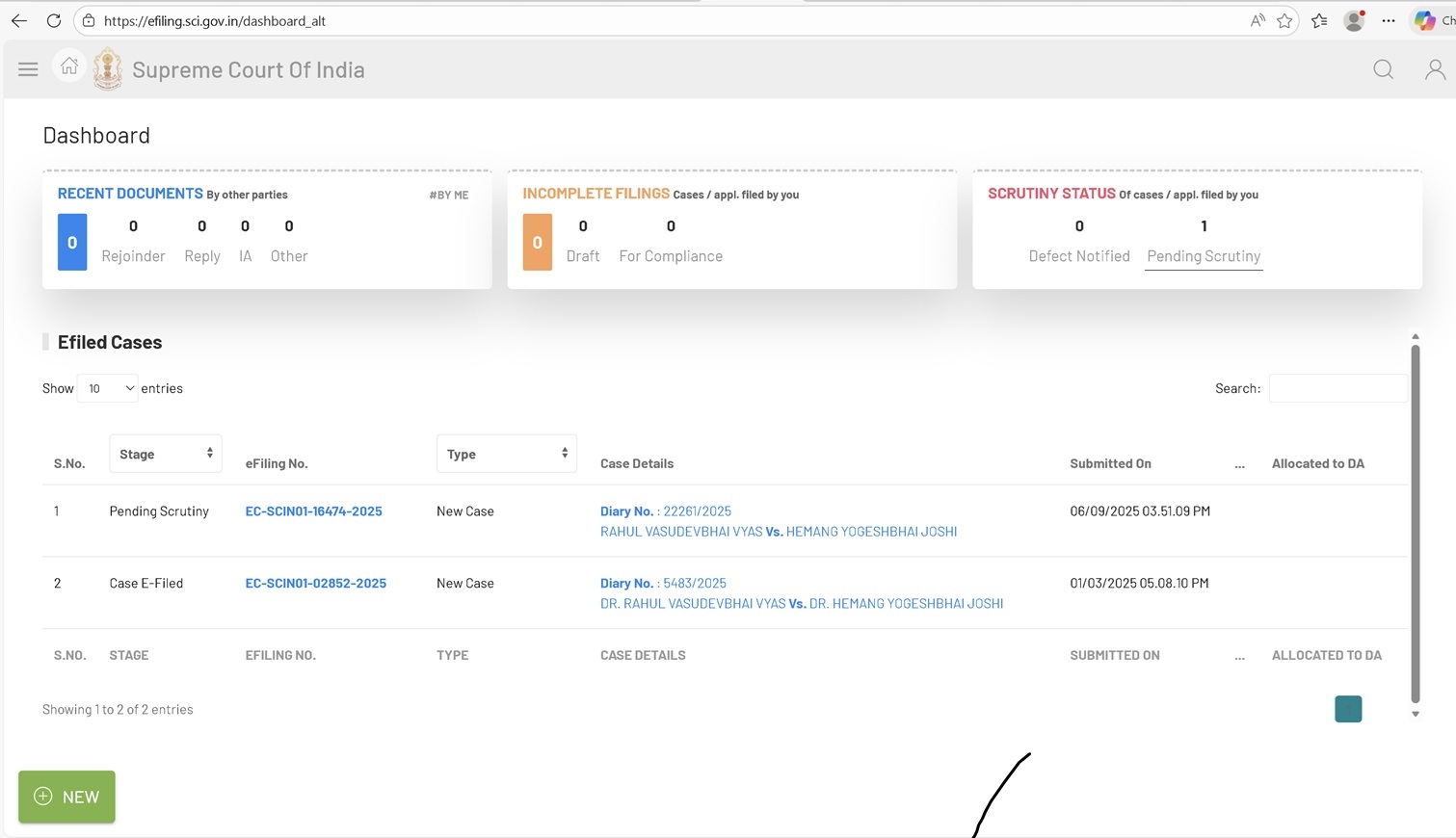
Task: Select the Defect Notified tab
Action: pyautogui.click(x=1078, y=256)
